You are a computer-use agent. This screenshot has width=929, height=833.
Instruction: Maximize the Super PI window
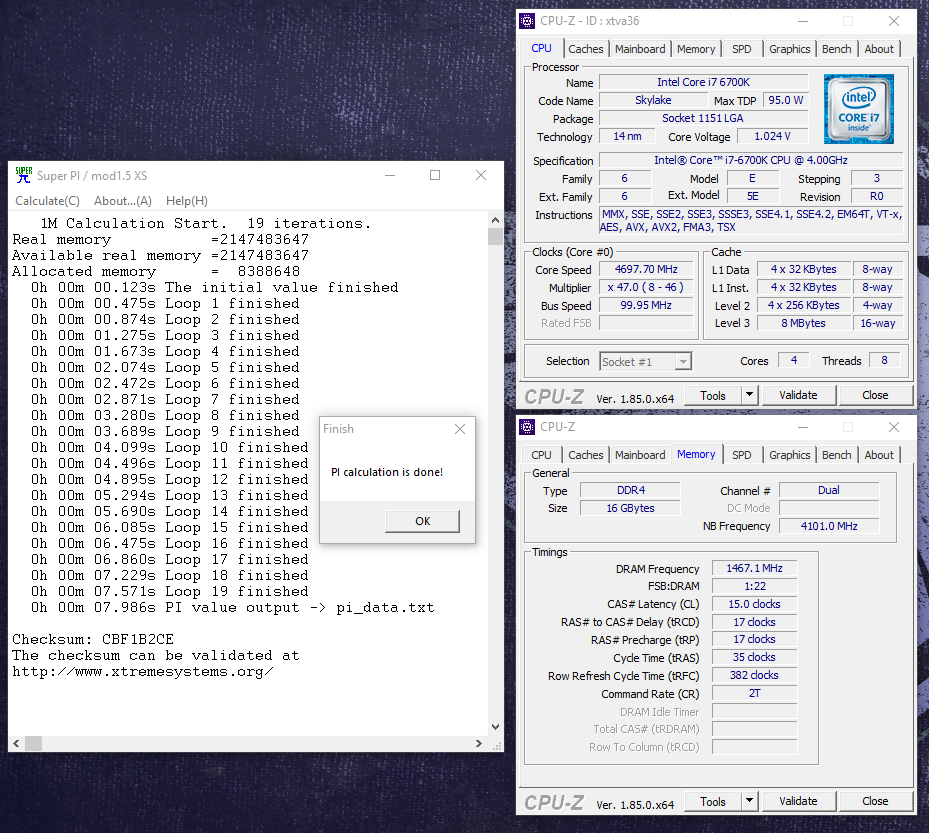click(435, 175)
